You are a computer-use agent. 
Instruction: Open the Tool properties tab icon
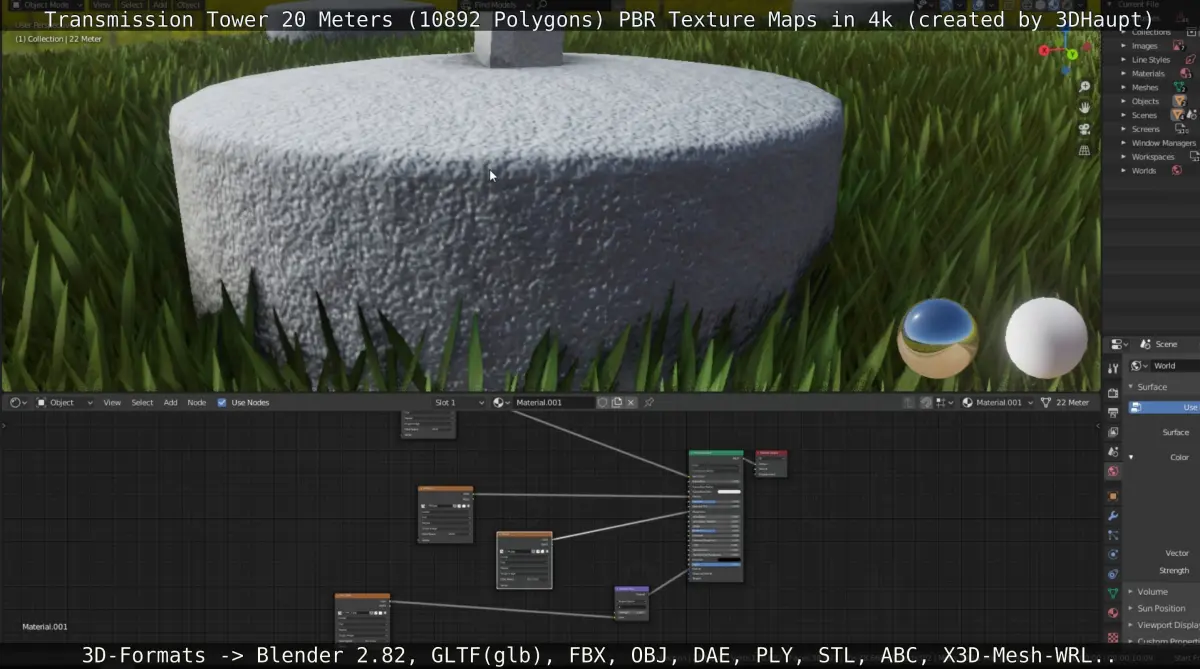coord(1113,370)
